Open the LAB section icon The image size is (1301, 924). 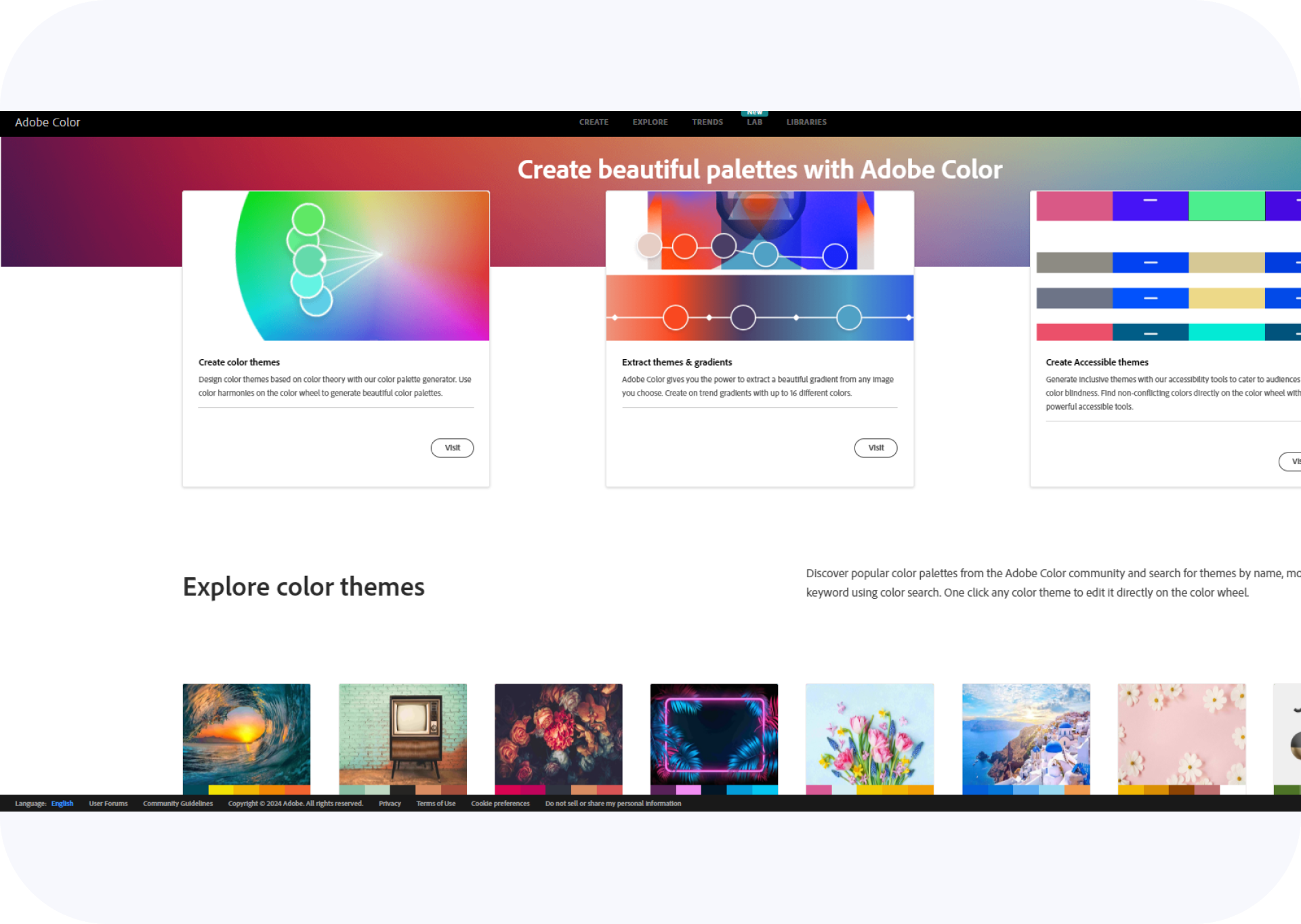pyautogui.click(x=754, y=122)
